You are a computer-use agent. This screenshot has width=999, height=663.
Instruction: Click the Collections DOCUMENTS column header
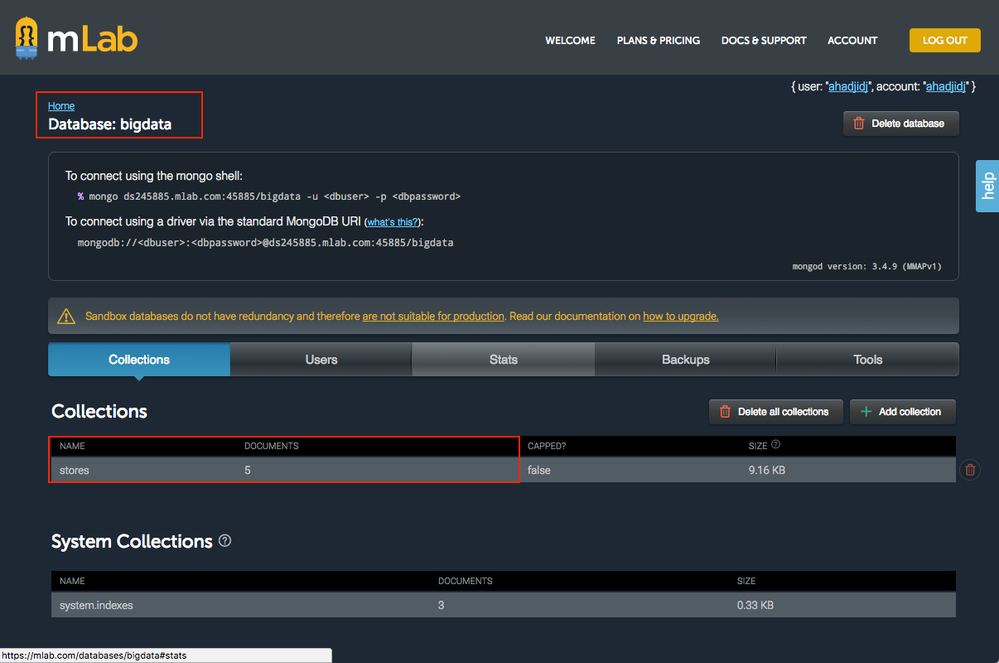[x=271, y=446]
